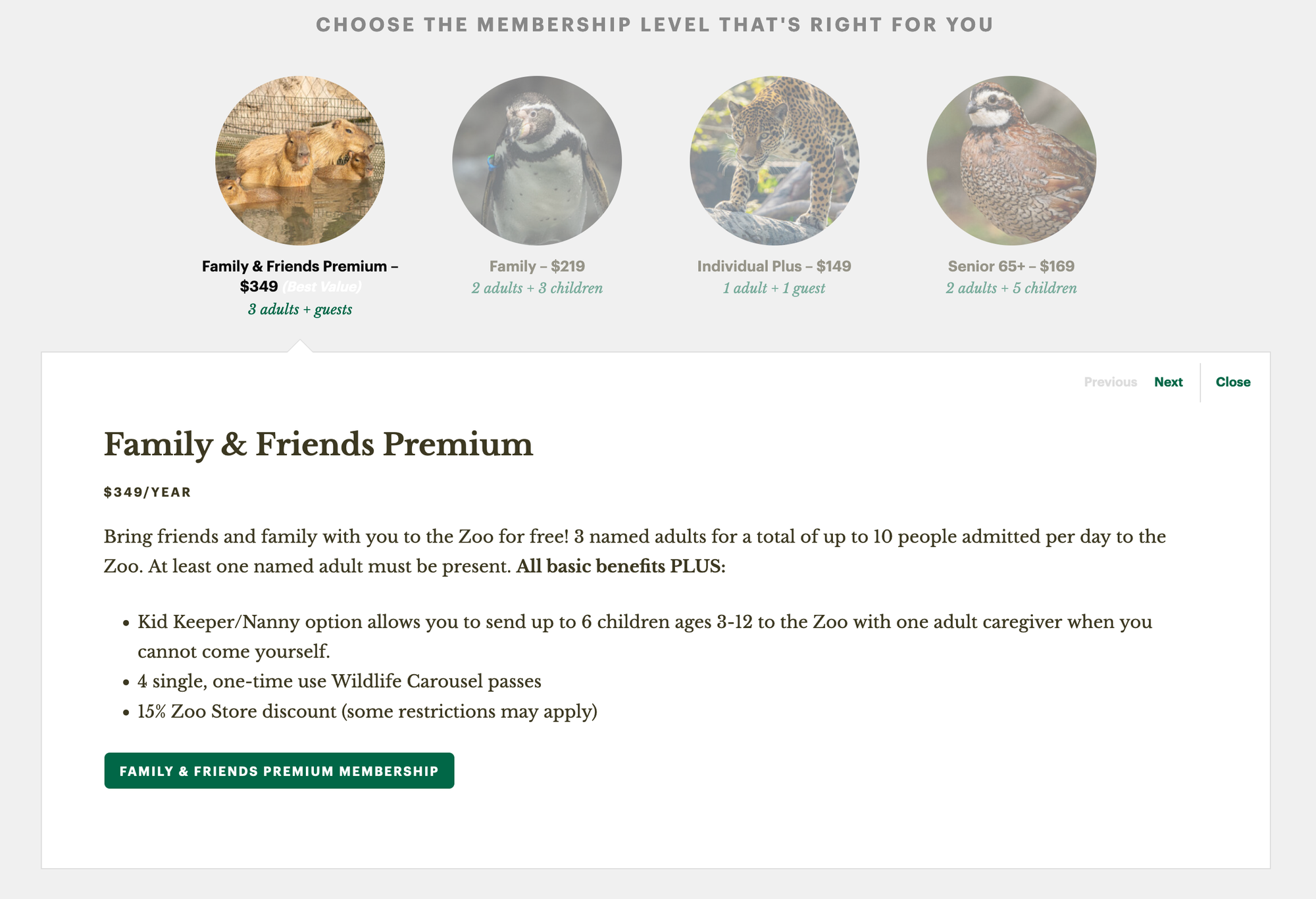Open the Senior 65+ – $169 tab
1316x899 pixels.
coord(1011,266)
